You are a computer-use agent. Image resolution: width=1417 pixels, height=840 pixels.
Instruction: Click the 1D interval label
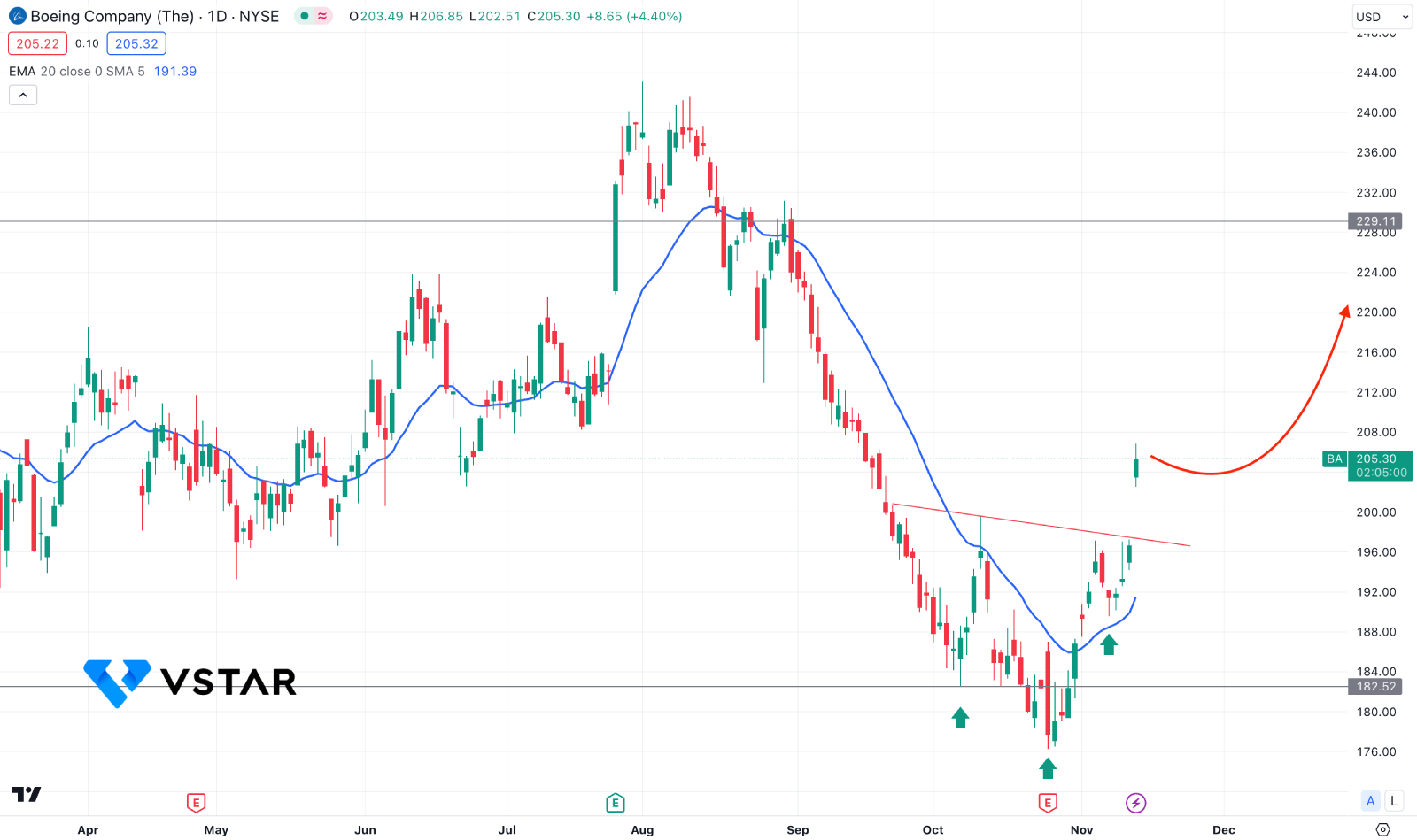(x=218, y=16)
